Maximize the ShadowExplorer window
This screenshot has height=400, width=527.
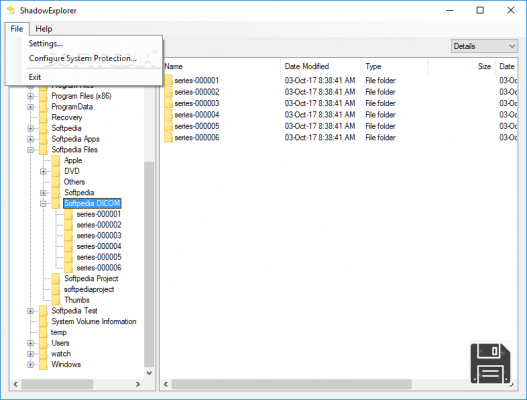tap(480, 10)
